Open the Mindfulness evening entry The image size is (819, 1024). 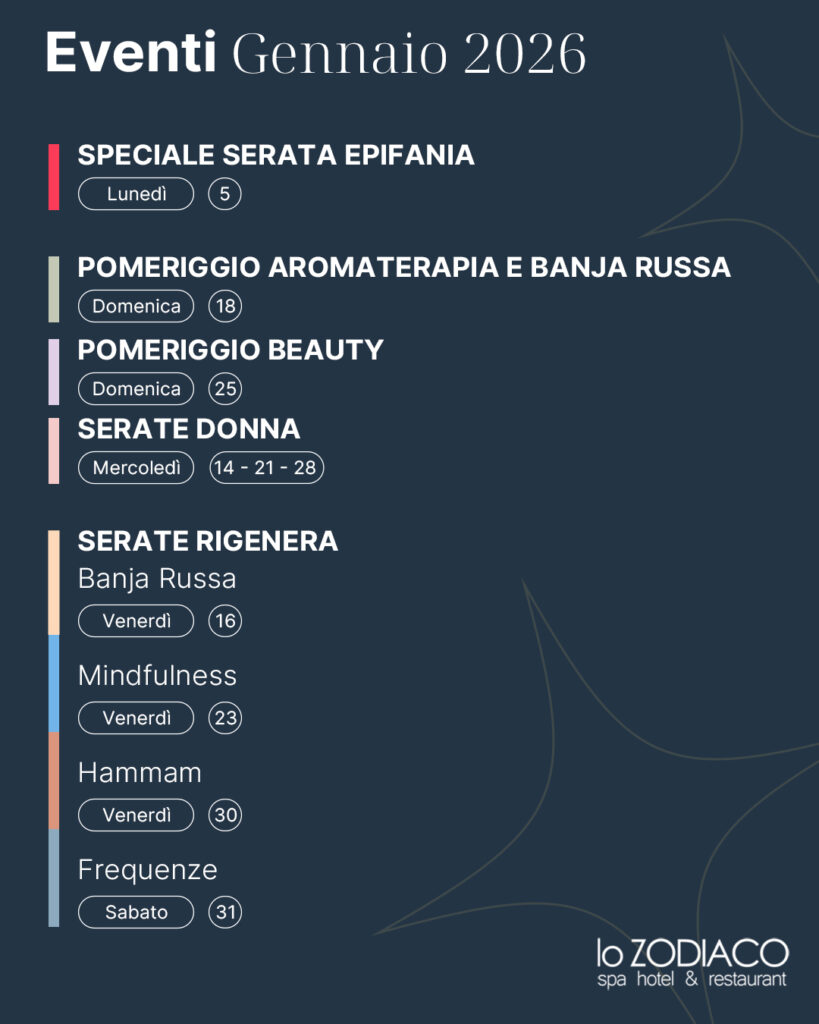[x=157, y=675]
